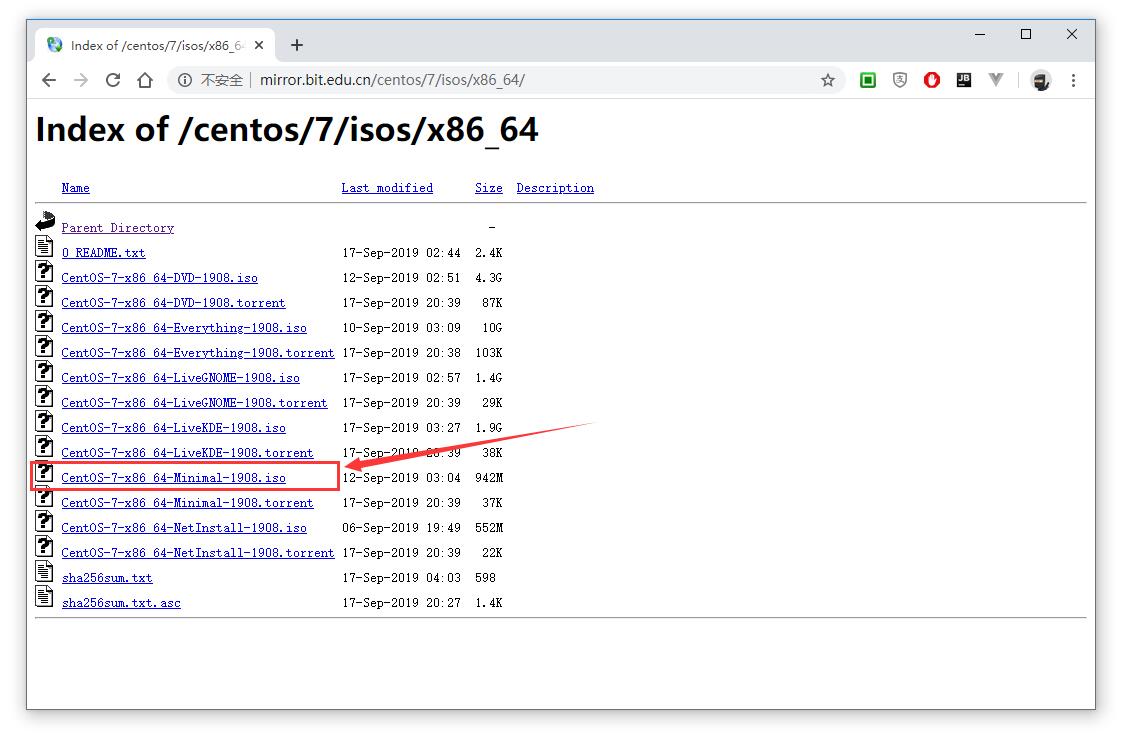
Task: Click the file icon beside Minimal-1908.torrent
Action: pos(44,496)
